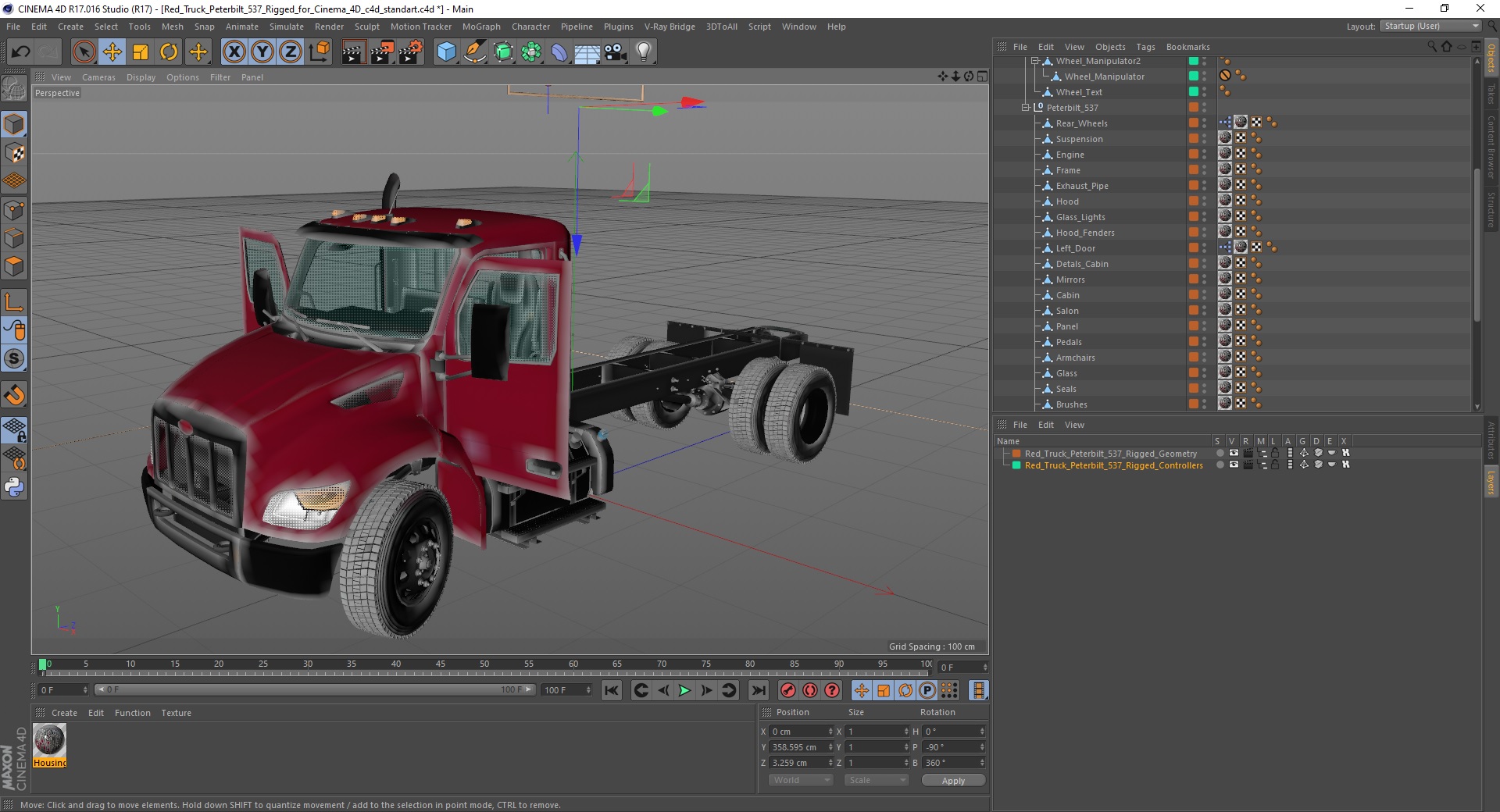
Task: Collapse the Peterbilt_537 hierarchy
Action: click(1025, 108)
